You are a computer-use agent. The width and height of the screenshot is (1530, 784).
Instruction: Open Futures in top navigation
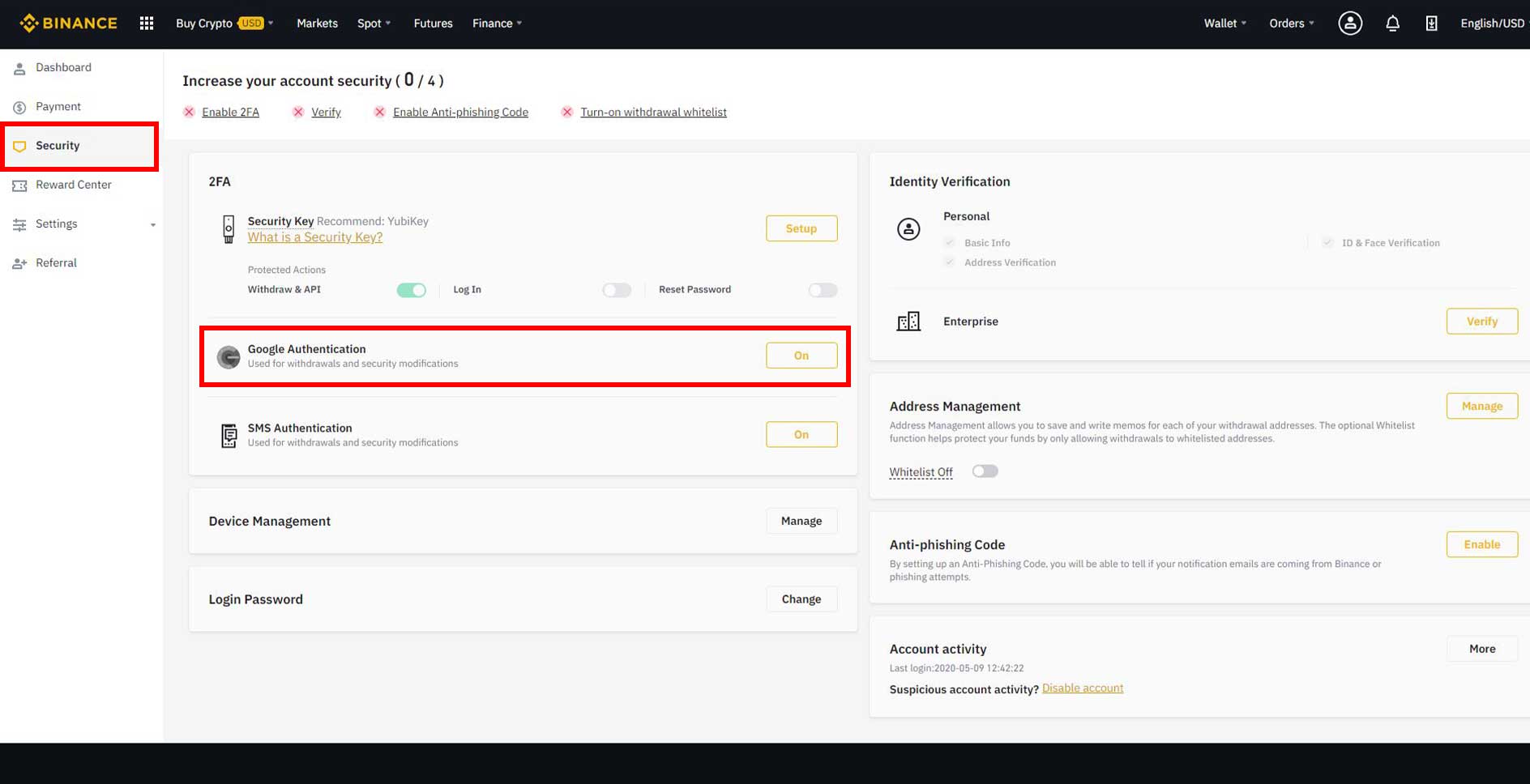433,23
